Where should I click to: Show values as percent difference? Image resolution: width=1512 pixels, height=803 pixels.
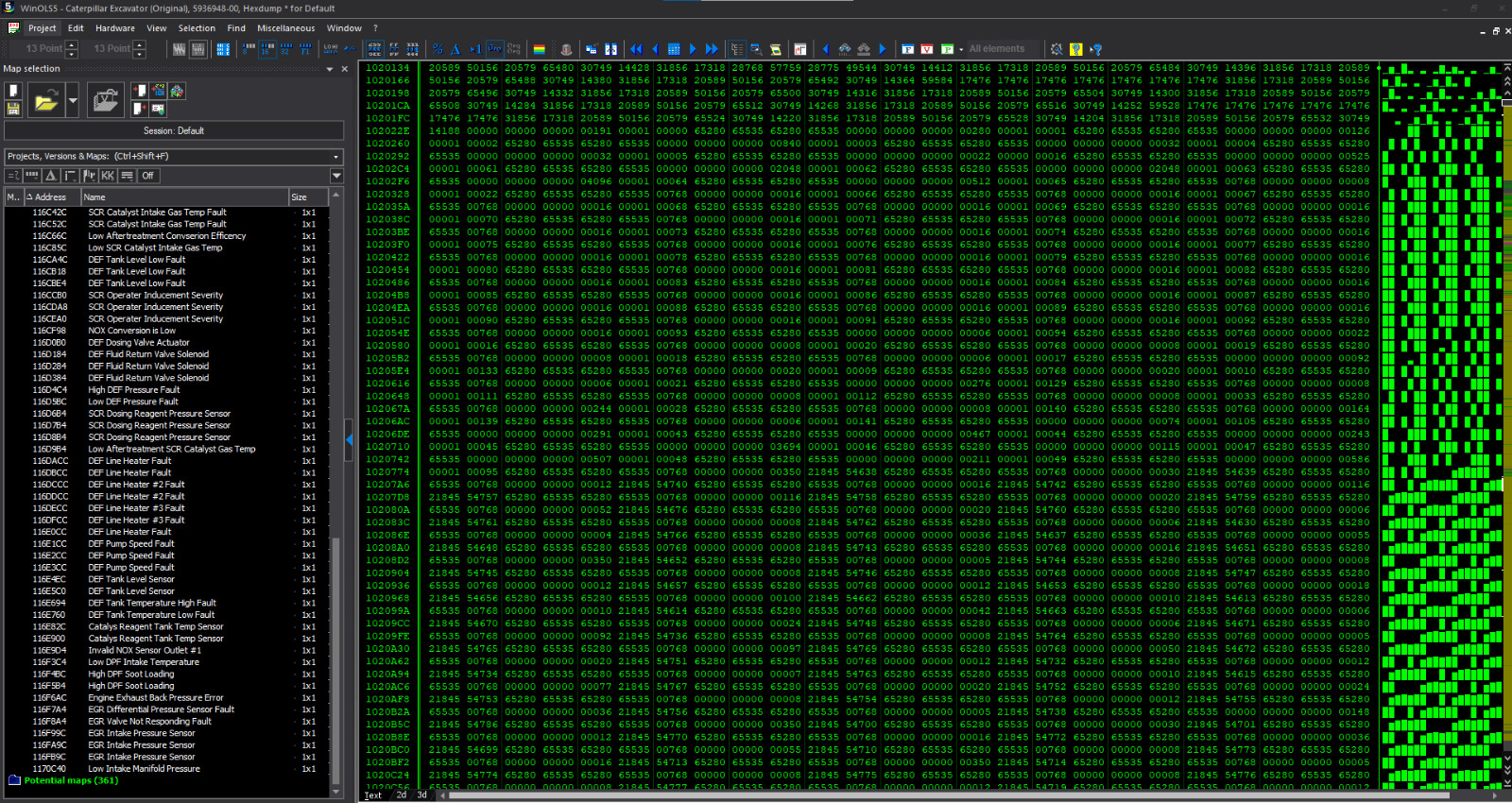pyautogui.click(x=438, y=48)
